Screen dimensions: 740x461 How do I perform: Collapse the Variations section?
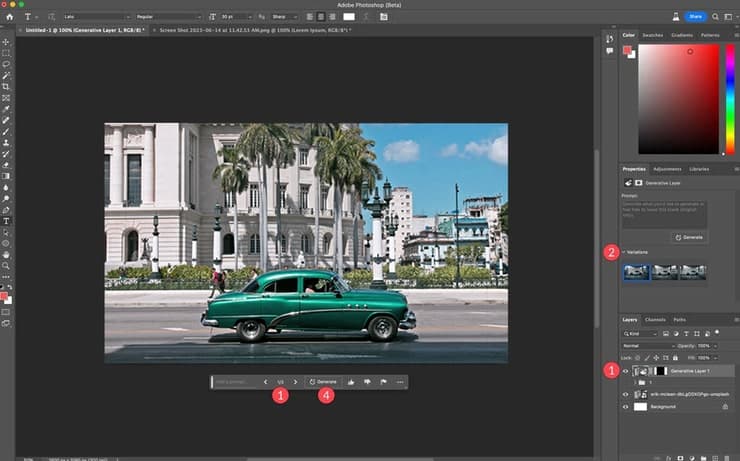tap(624, 252)
